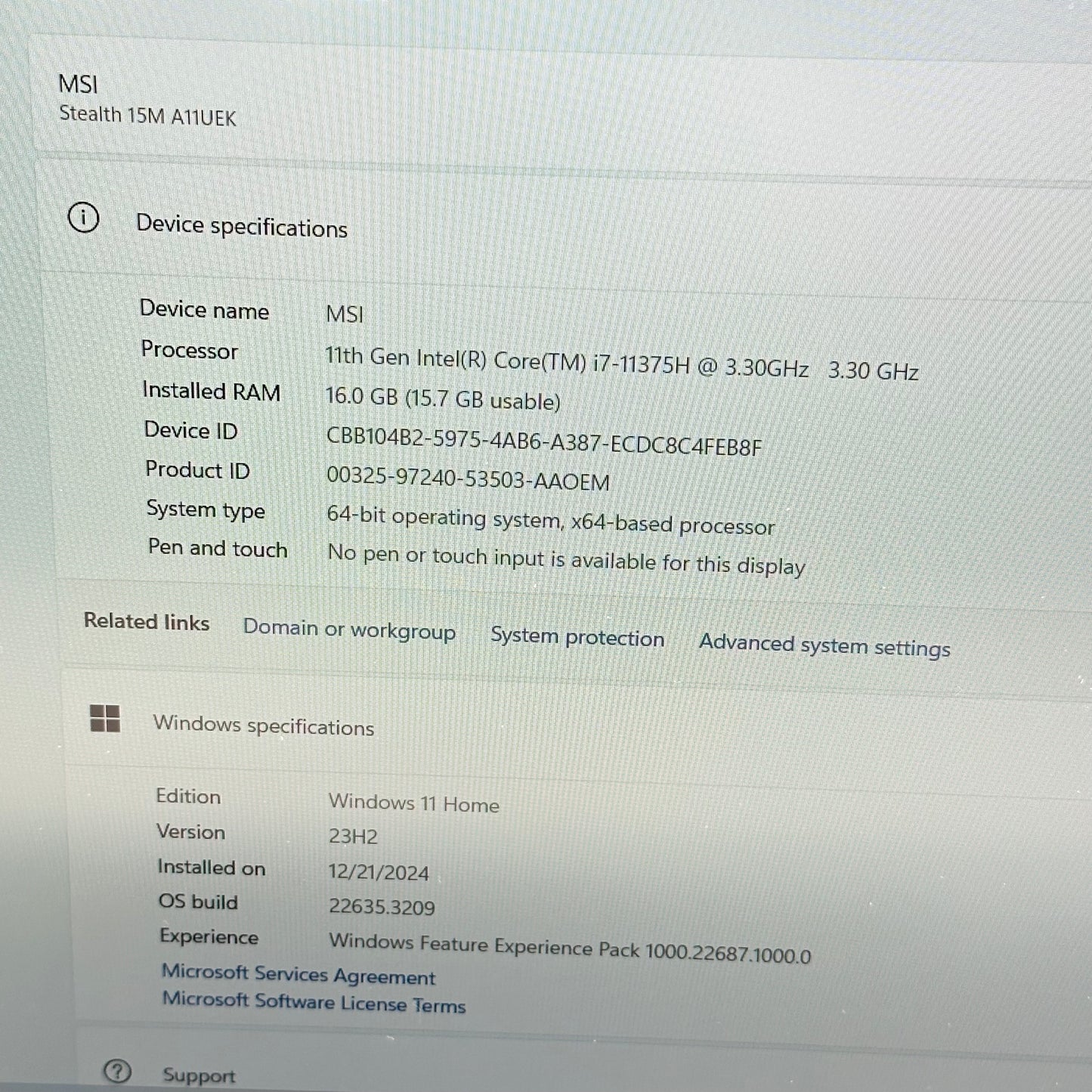Click the System type label
This screenshot has width=1092, height=1092.
206,510
